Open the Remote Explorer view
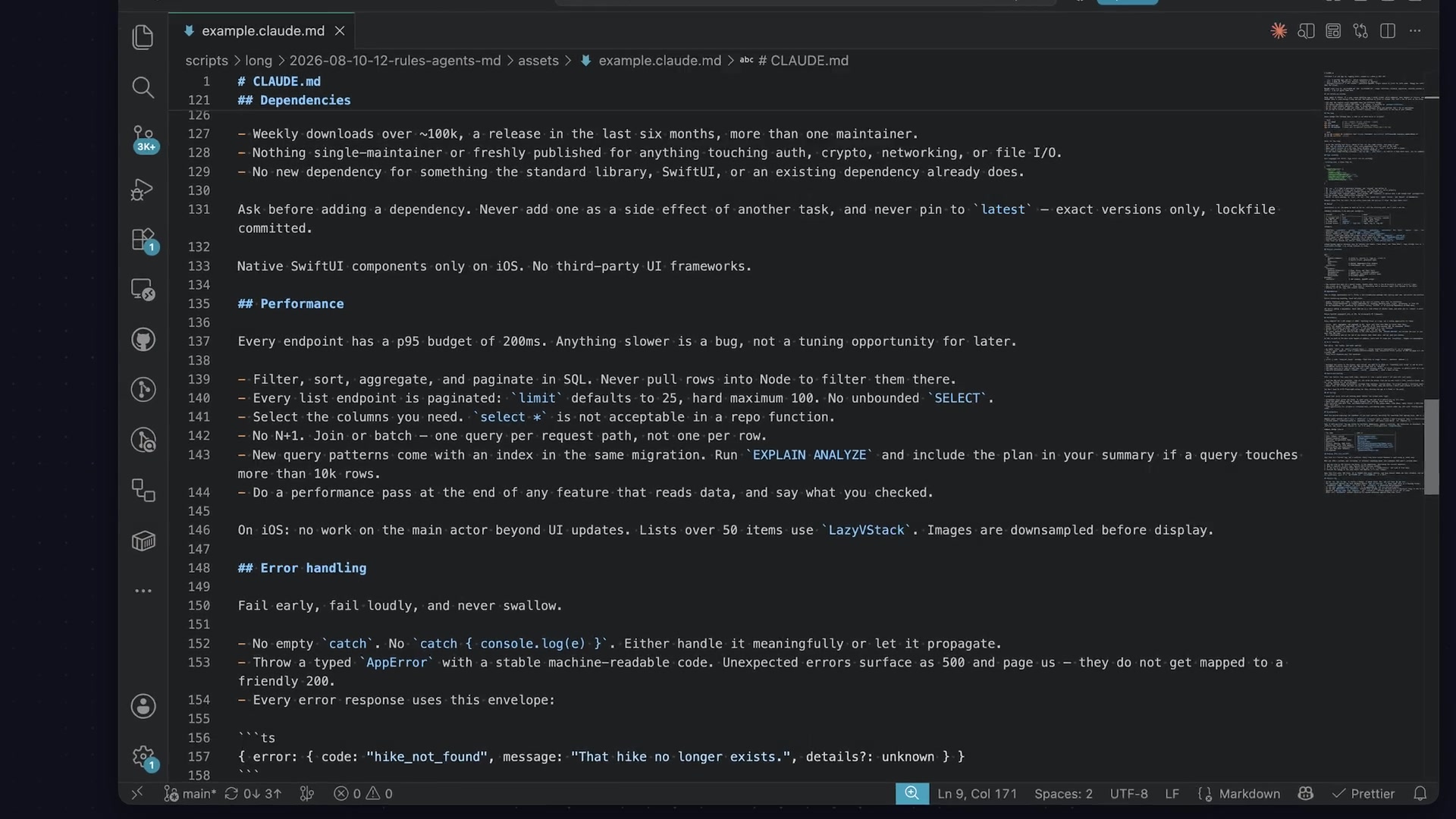1456x819 pixels. point(143,290)
